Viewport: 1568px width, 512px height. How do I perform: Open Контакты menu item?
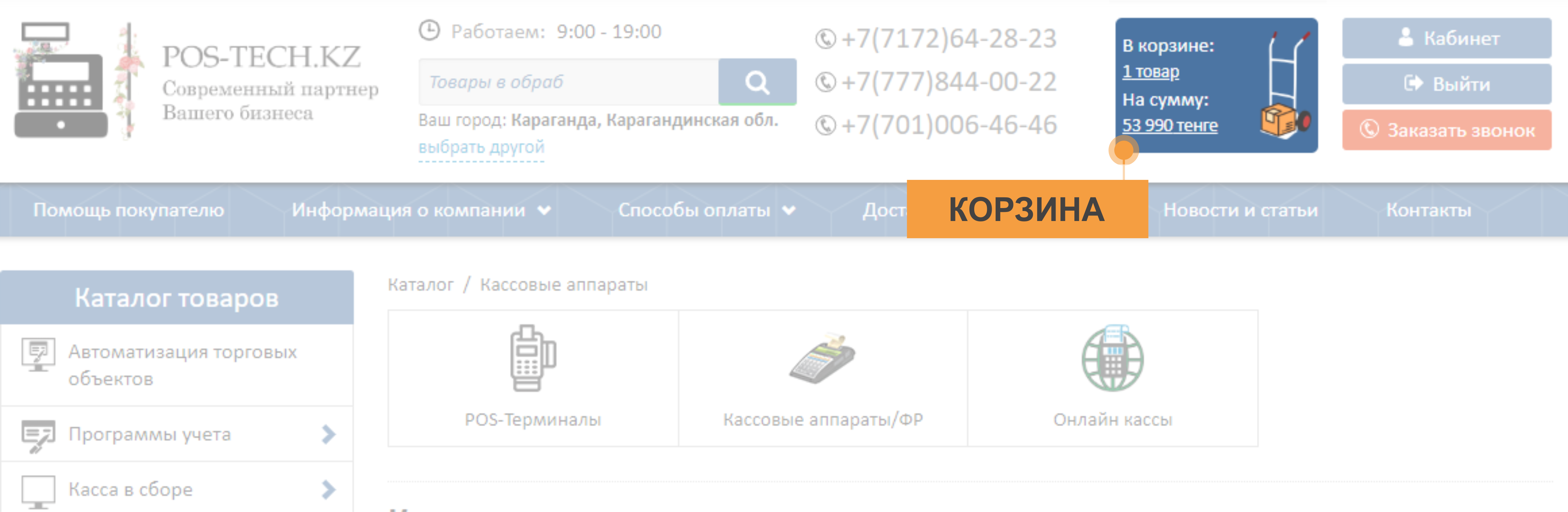pyautogui.click(x=1428, y=210)
